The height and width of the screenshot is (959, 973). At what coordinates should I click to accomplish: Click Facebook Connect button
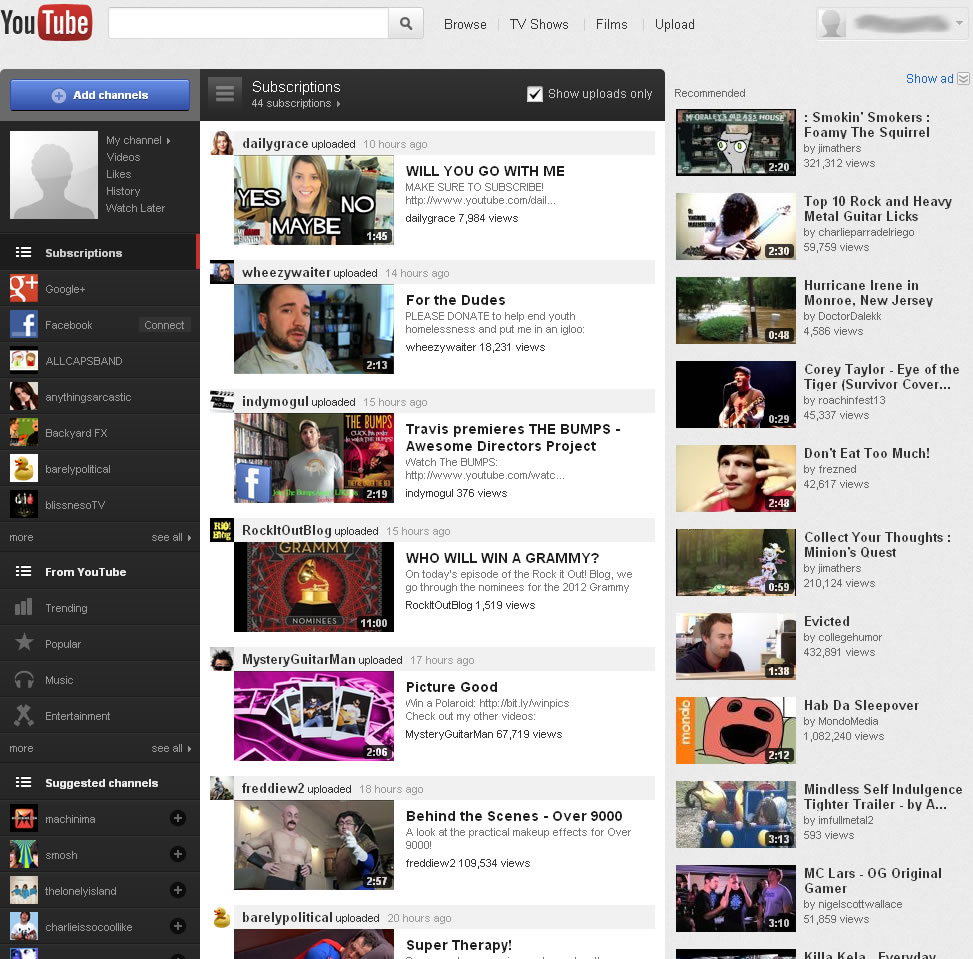point(164,325)
